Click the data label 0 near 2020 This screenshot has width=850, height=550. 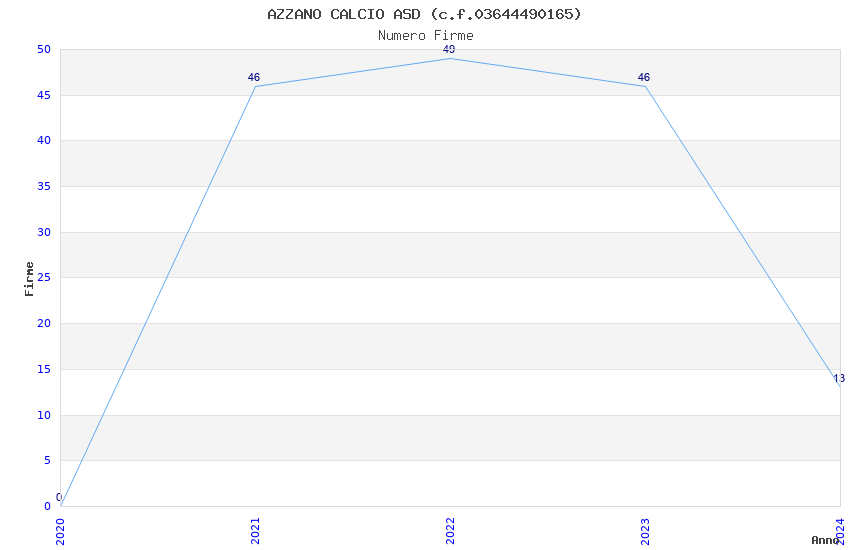tap(59, 497)
